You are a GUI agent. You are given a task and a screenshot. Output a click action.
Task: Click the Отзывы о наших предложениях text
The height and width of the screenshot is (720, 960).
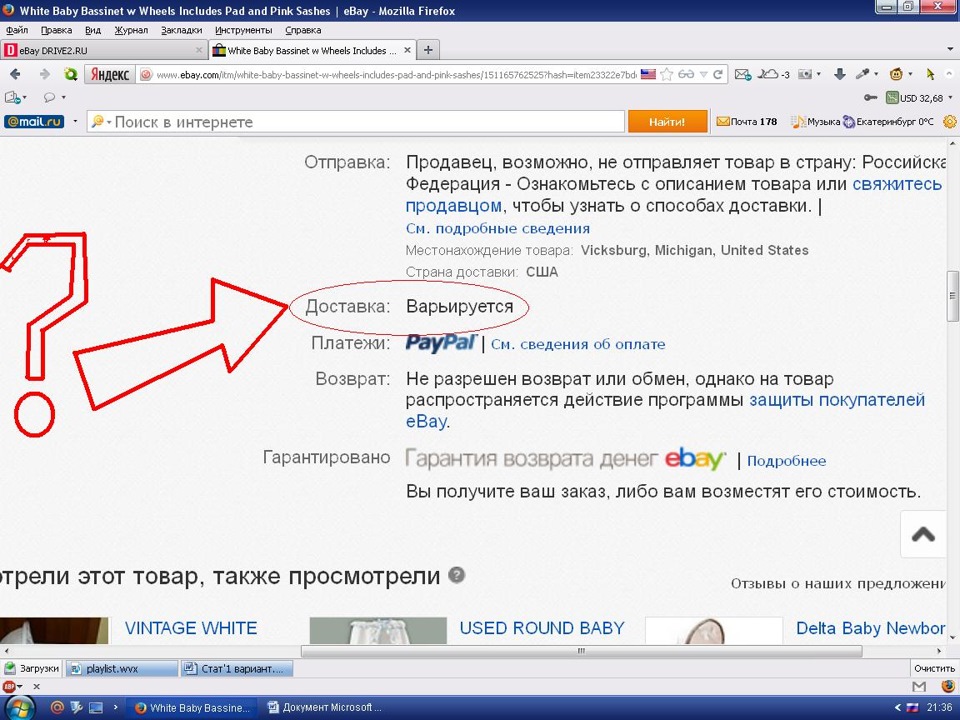click(x=838, y=583)
